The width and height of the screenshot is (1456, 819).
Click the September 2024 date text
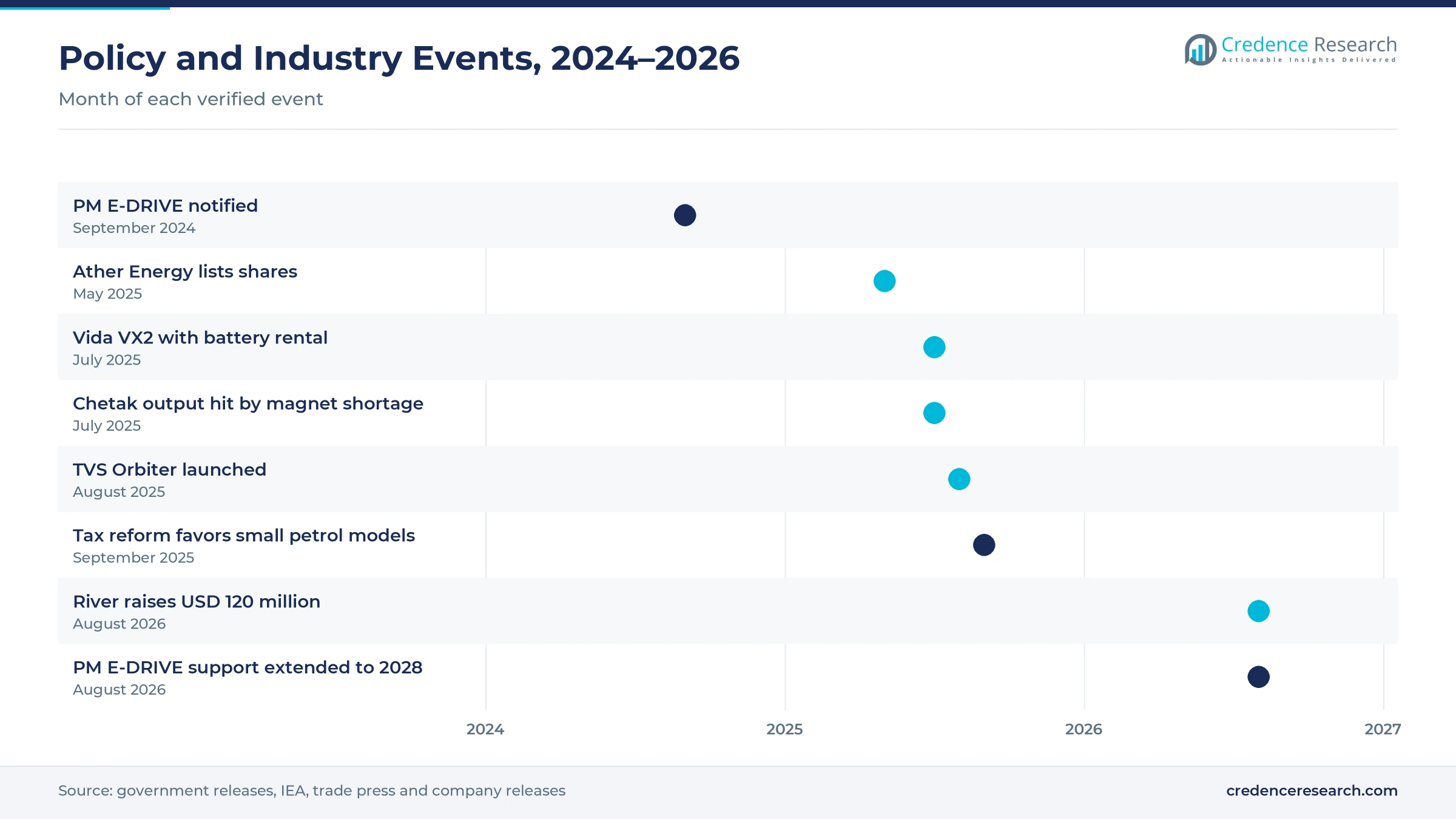tap(134, 228)
